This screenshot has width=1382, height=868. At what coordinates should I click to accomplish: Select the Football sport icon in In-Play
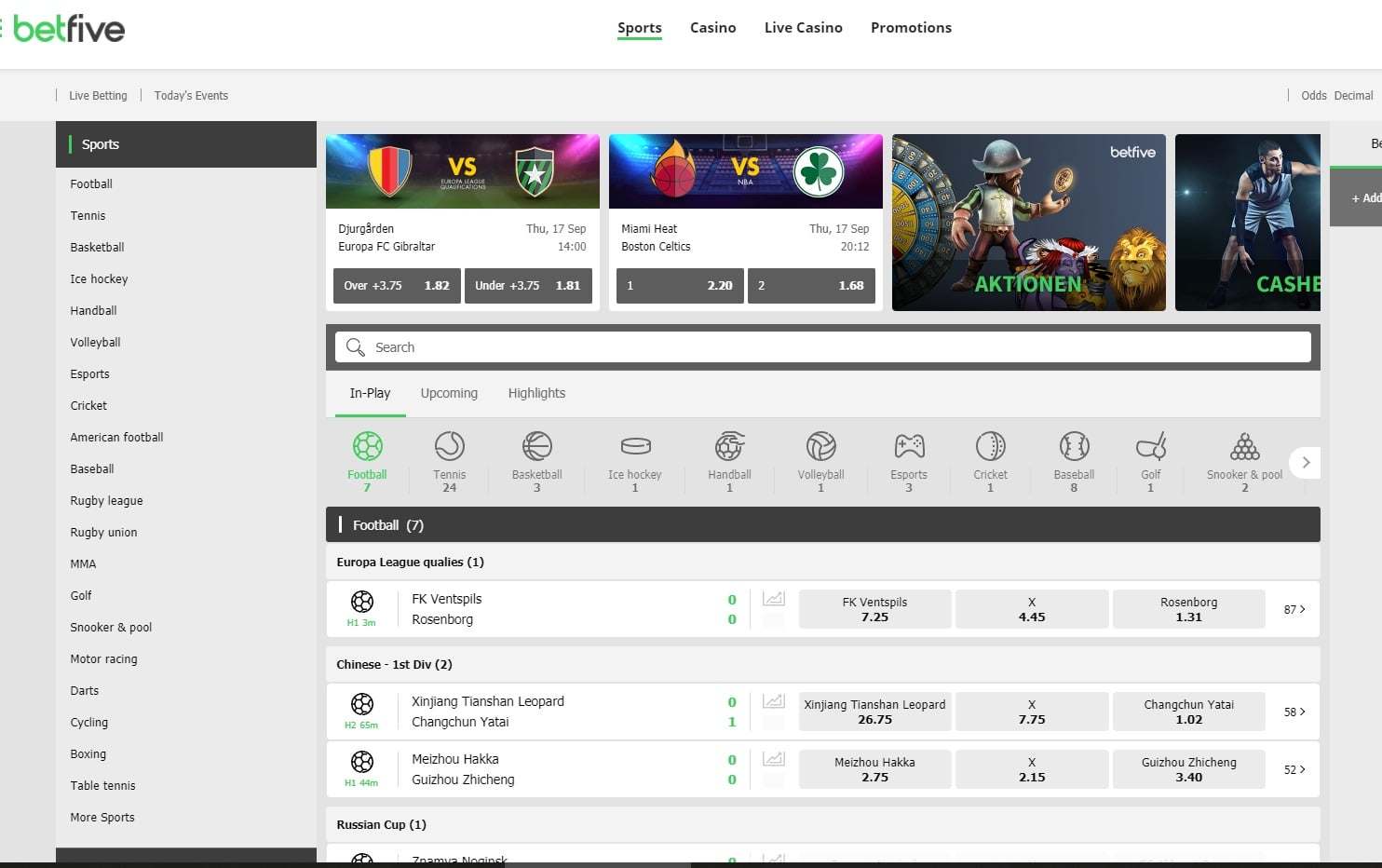coord(367,446)
